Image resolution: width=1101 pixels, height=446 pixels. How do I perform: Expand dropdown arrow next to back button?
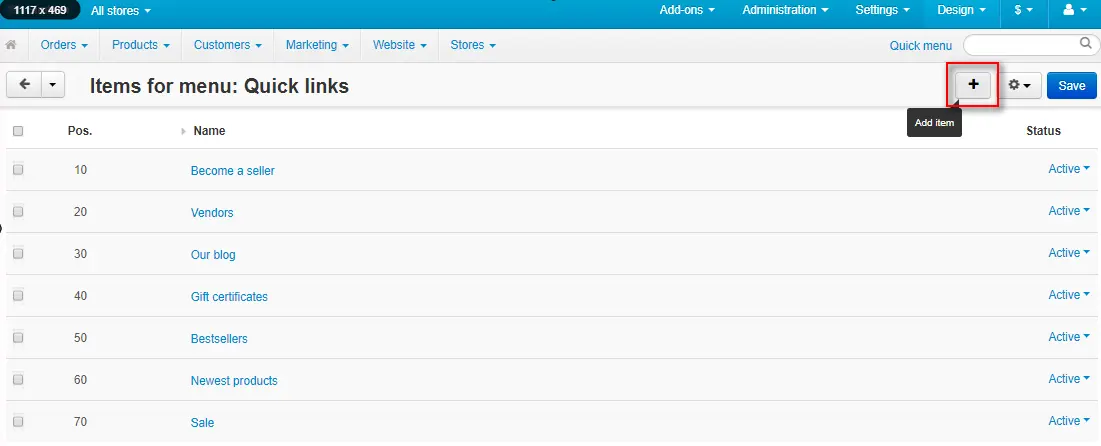52,85
